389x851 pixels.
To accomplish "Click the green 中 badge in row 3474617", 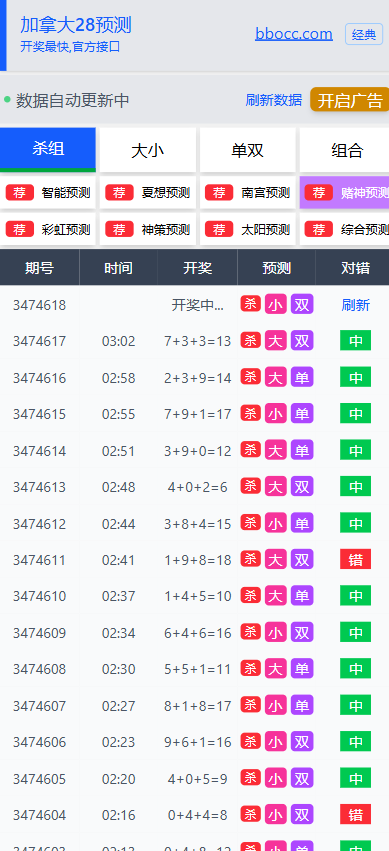I will 355,341.
